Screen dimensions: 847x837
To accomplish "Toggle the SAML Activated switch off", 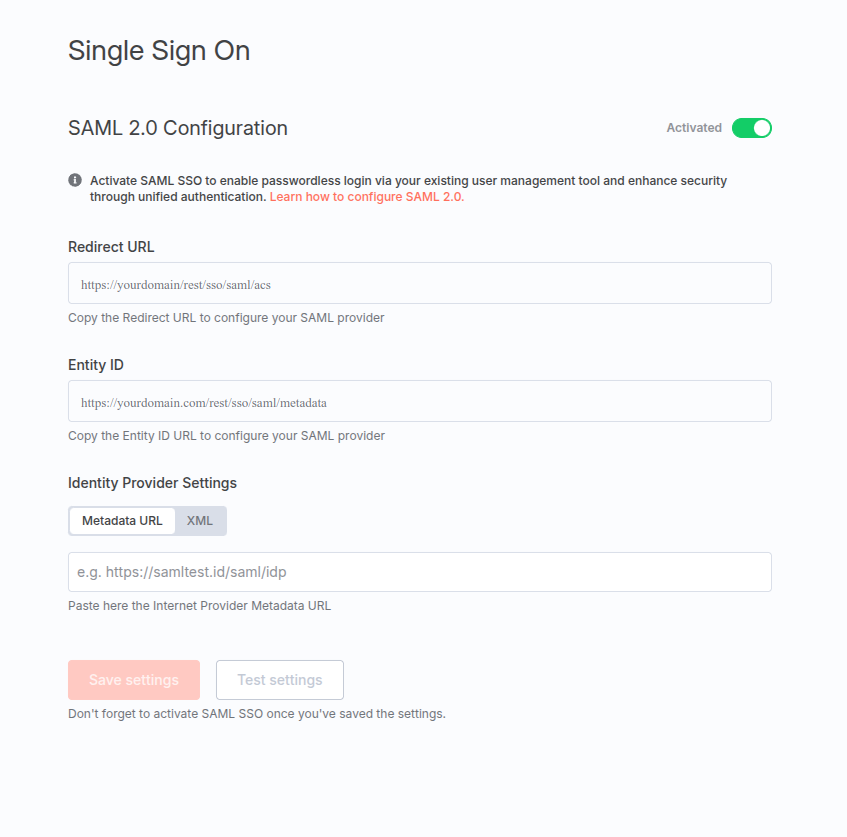I will click(x=751, y=128).
